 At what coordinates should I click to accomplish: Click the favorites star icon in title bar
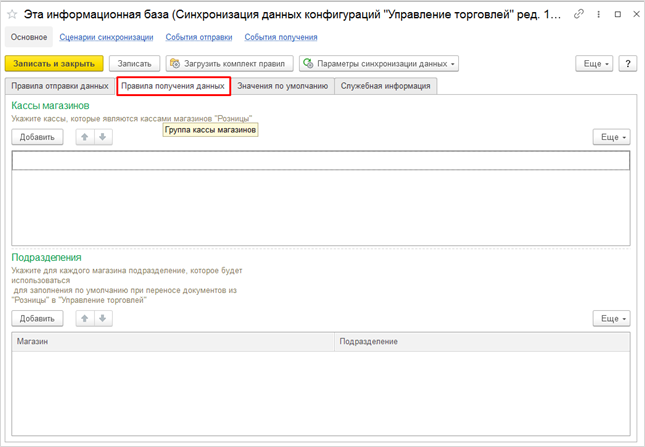[x=12, y=15]
